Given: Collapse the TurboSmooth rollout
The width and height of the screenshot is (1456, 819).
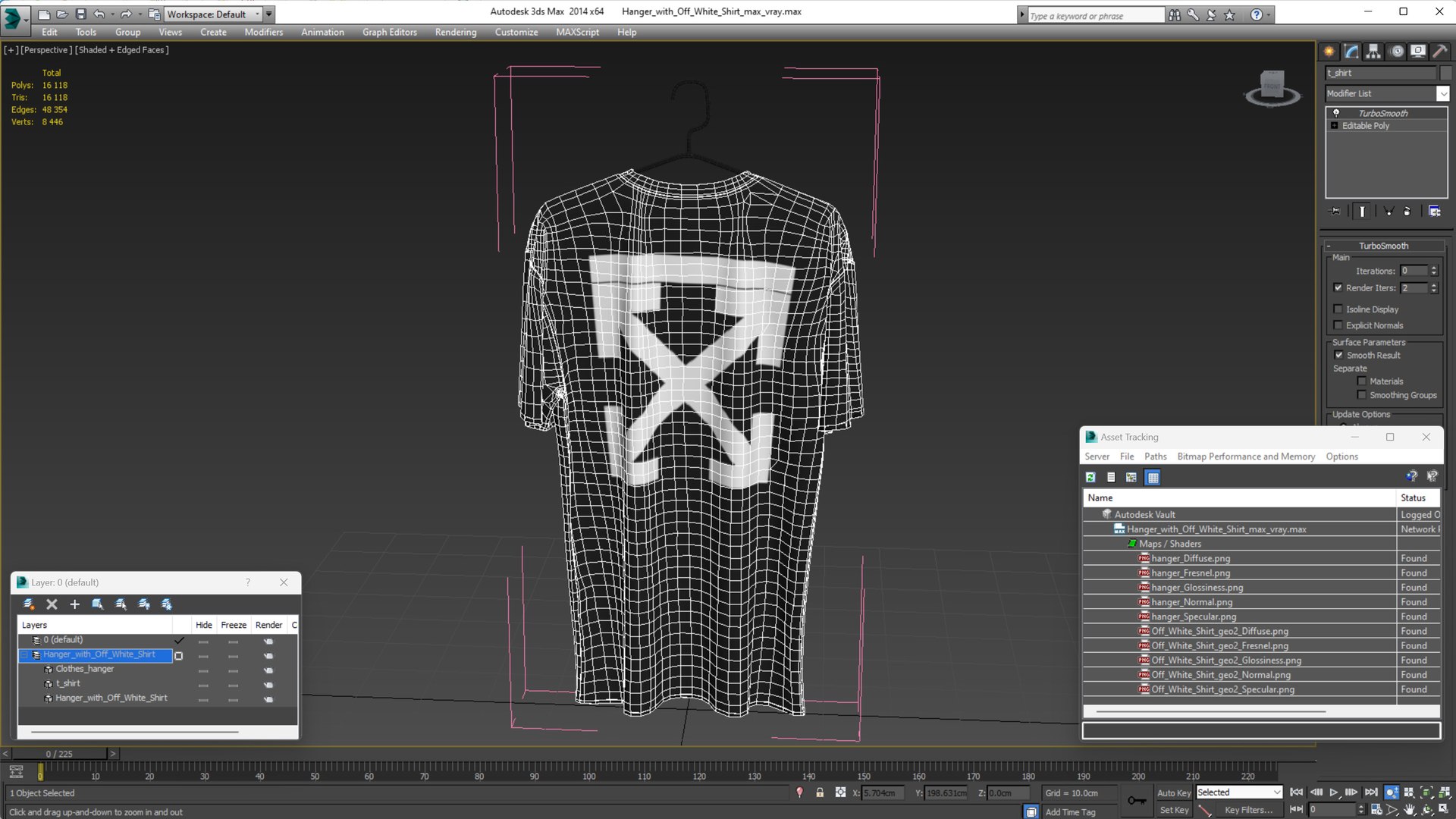Looking at the screenshot, I should click(x=1383, y=246).
